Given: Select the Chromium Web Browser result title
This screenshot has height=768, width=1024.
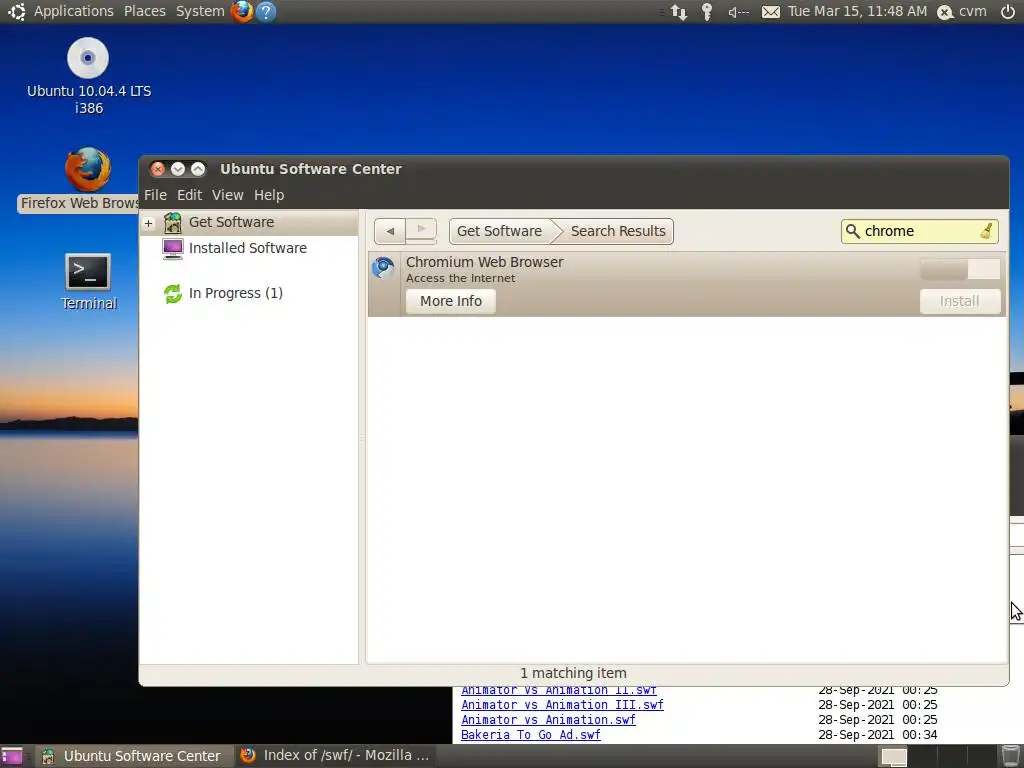Looking at the screenshot, I should 485,262.
